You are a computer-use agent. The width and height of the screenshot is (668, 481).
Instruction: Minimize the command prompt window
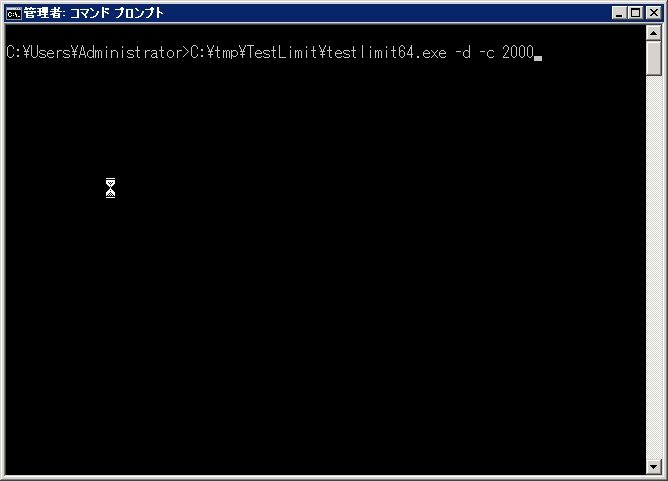619,13
